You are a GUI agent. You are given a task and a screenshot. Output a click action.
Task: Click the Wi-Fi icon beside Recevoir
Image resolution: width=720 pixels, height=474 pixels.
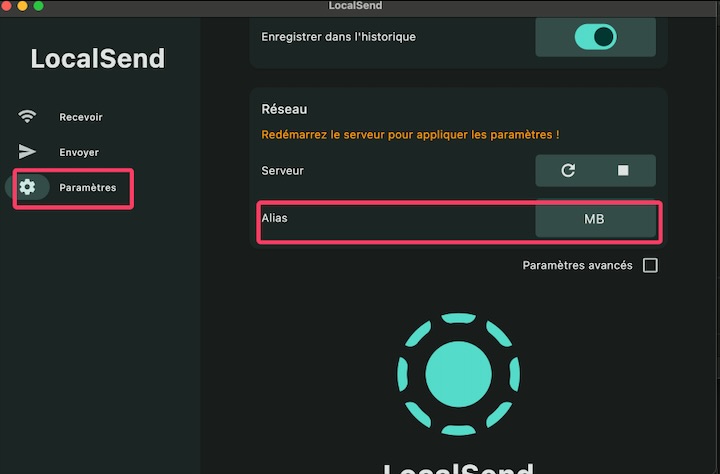click(x=27, y=117)
